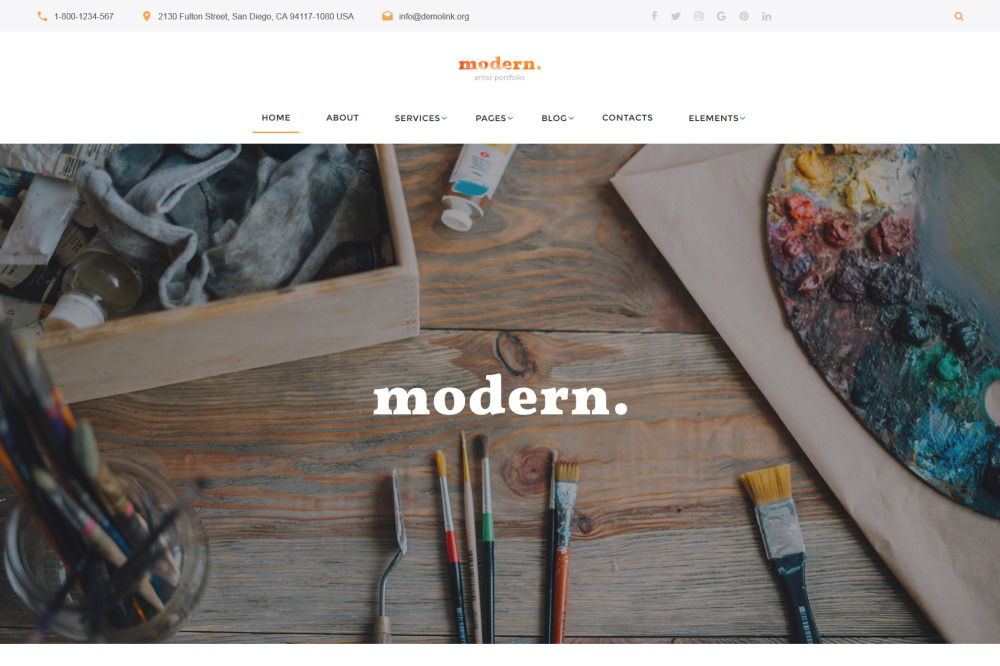Expand the Pages dropdown menu
1000x666 pixels.
pyautogui.click(x=494, y=118)
